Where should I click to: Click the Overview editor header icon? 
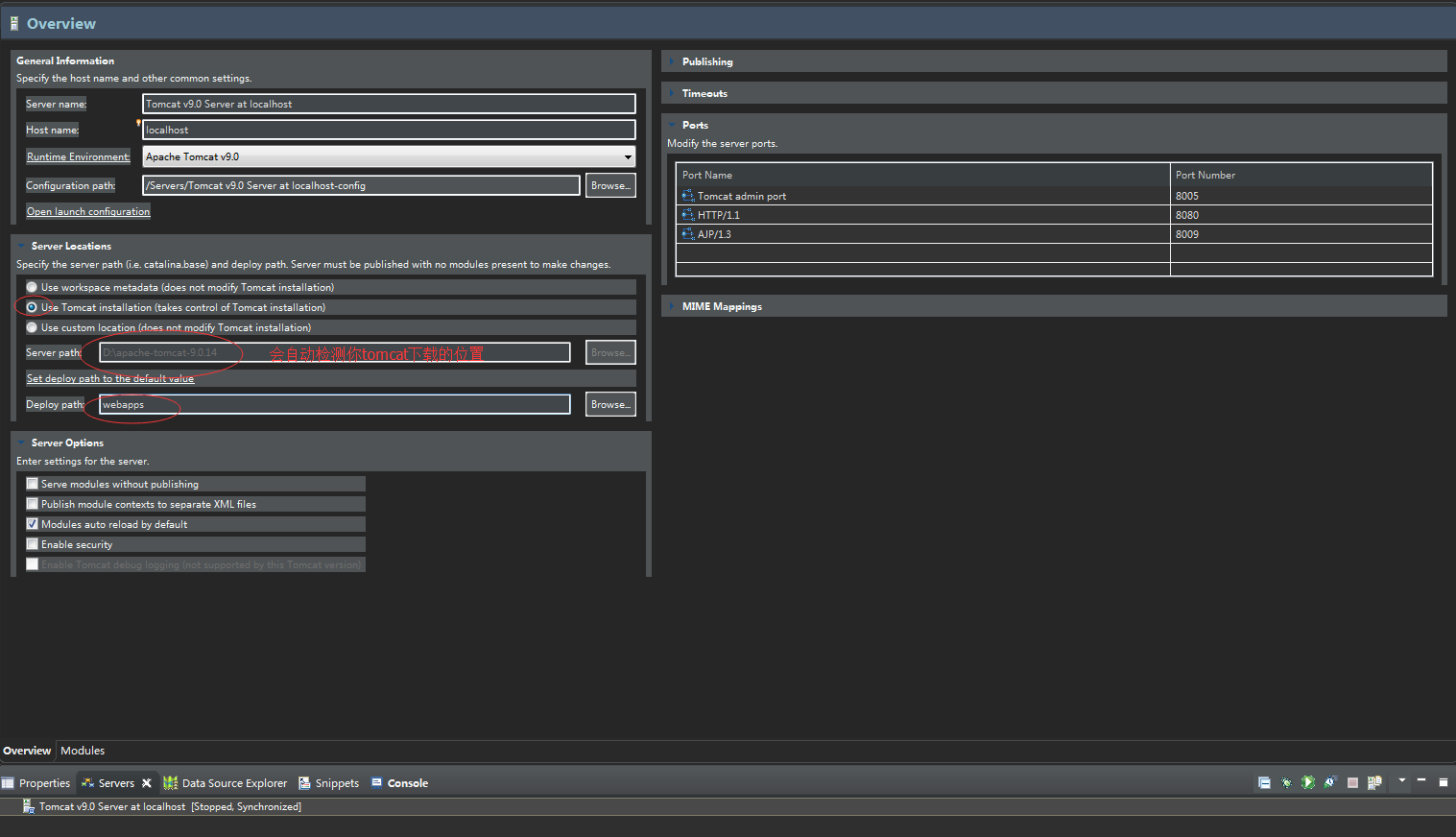pyautogui.click(x=14, y=23)
